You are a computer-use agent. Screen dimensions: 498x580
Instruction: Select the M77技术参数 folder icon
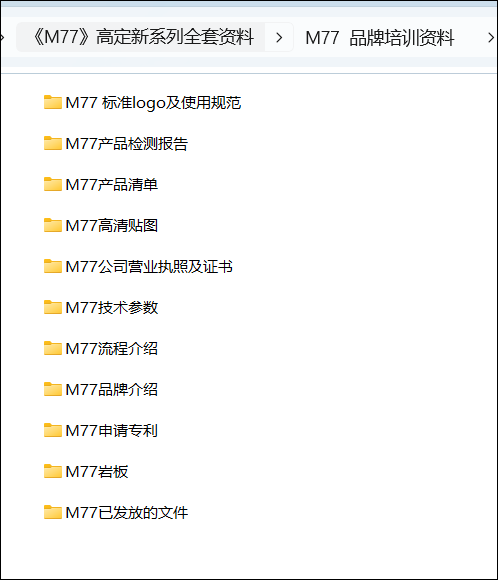point(53,307)
